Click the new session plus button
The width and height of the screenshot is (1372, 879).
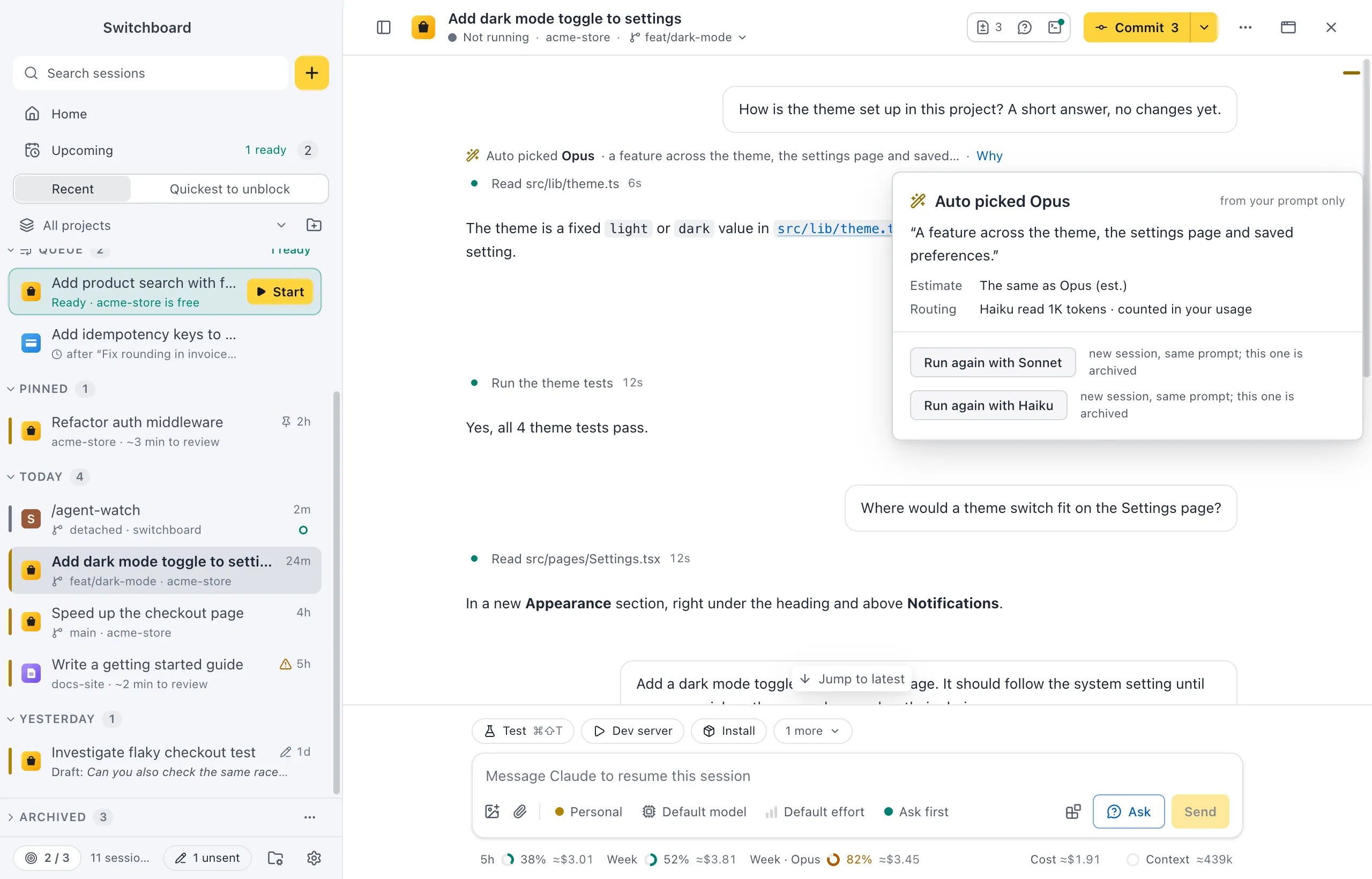[x=311, y=73]
